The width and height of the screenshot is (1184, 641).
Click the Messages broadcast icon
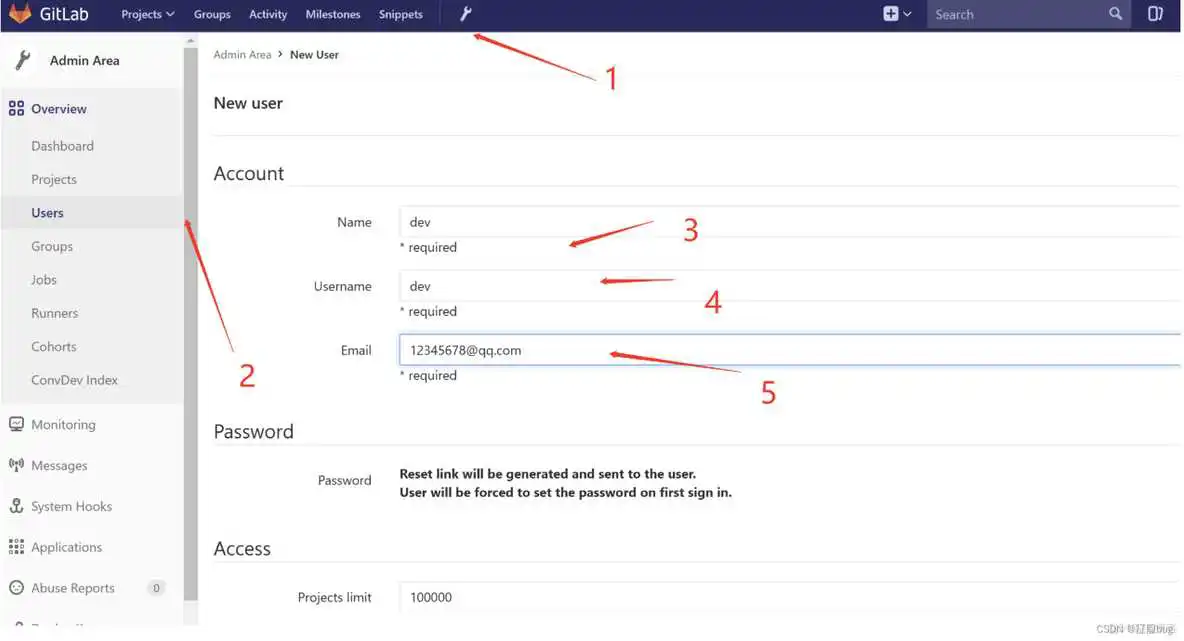[x=16, y=465]
